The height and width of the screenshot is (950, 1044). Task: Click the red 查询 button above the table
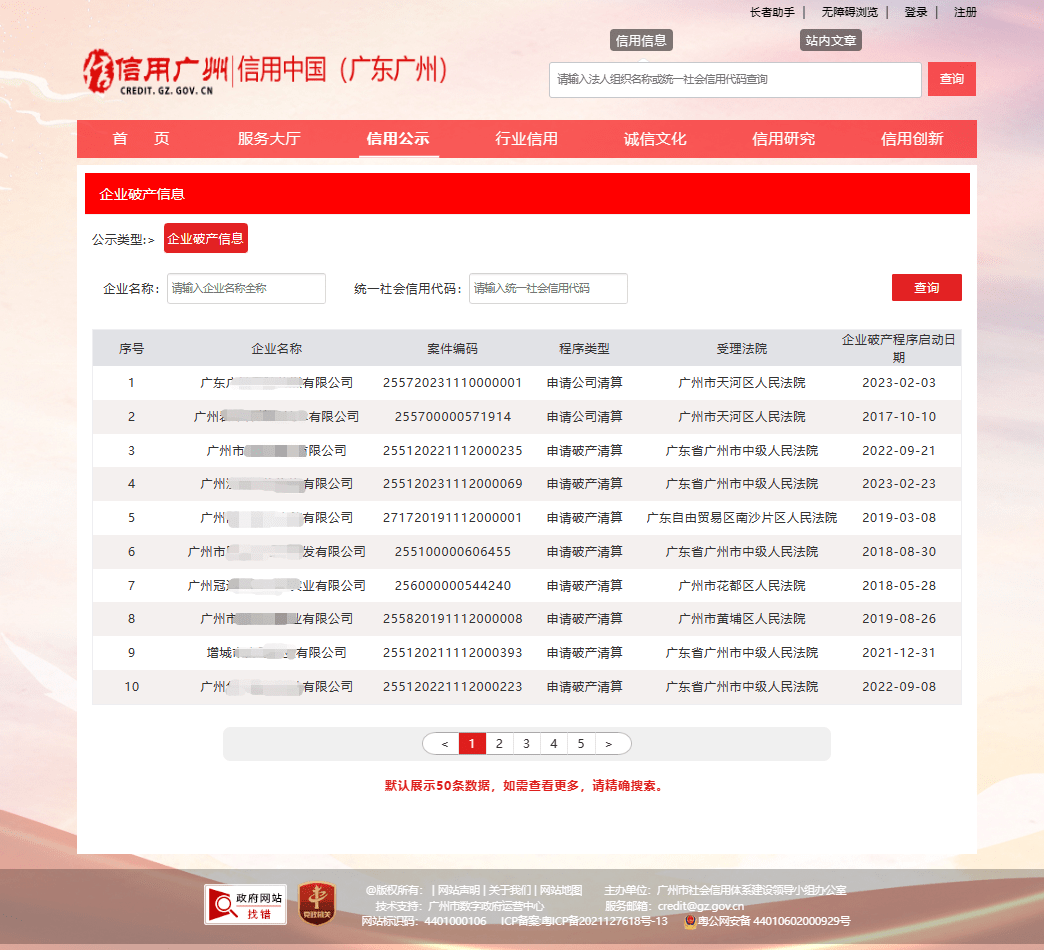[926, 287]
